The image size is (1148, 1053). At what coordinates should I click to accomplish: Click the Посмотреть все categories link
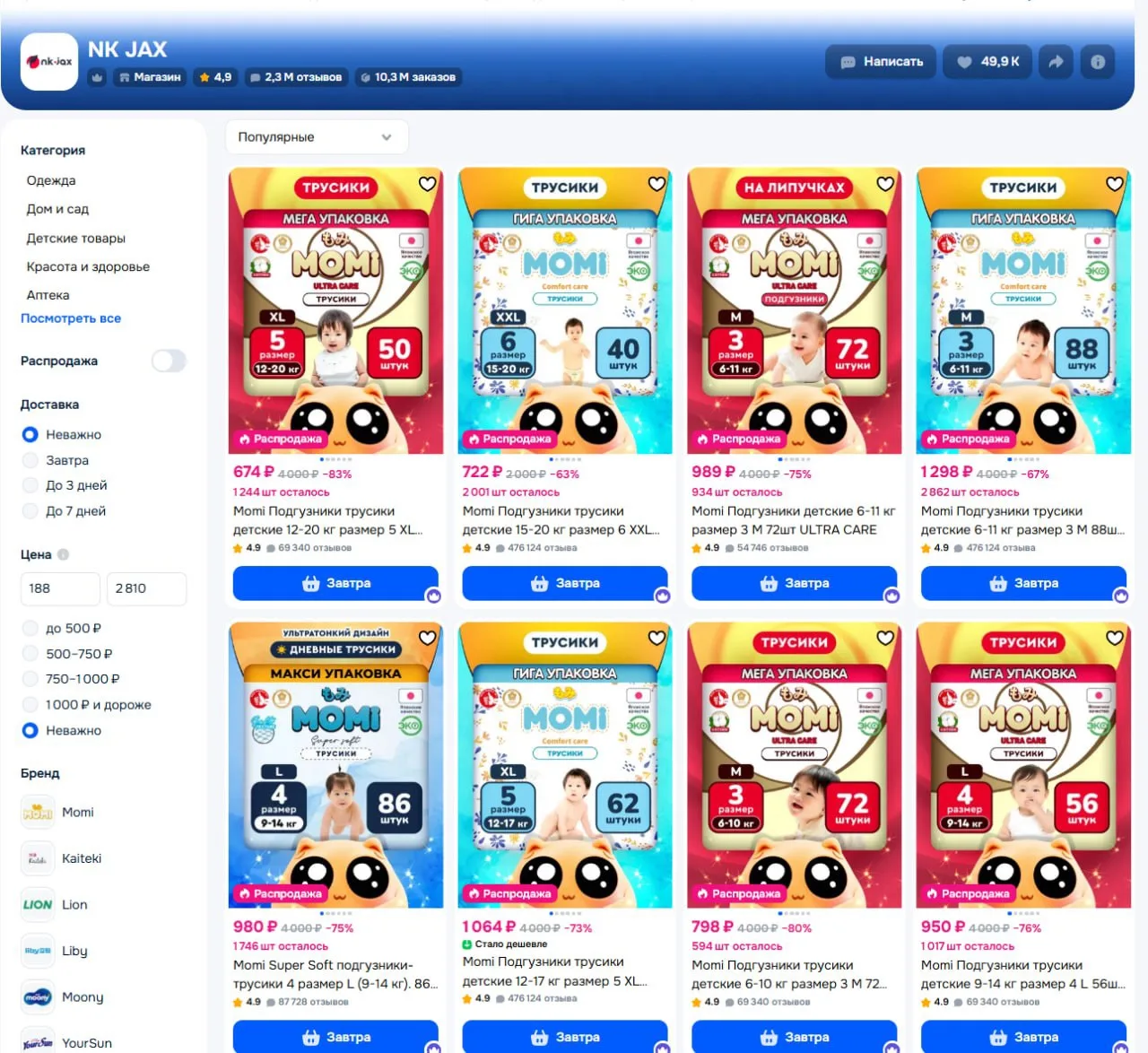tap(71, 318)
